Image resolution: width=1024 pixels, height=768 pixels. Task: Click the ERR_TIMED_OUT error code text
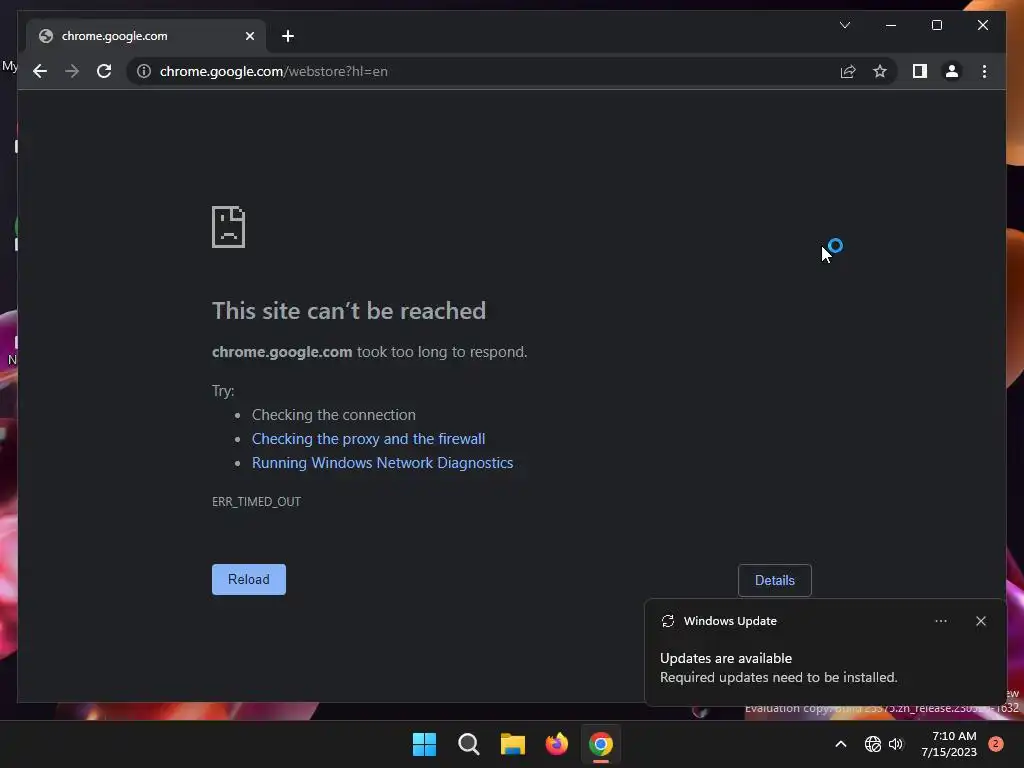coord(257,502)
